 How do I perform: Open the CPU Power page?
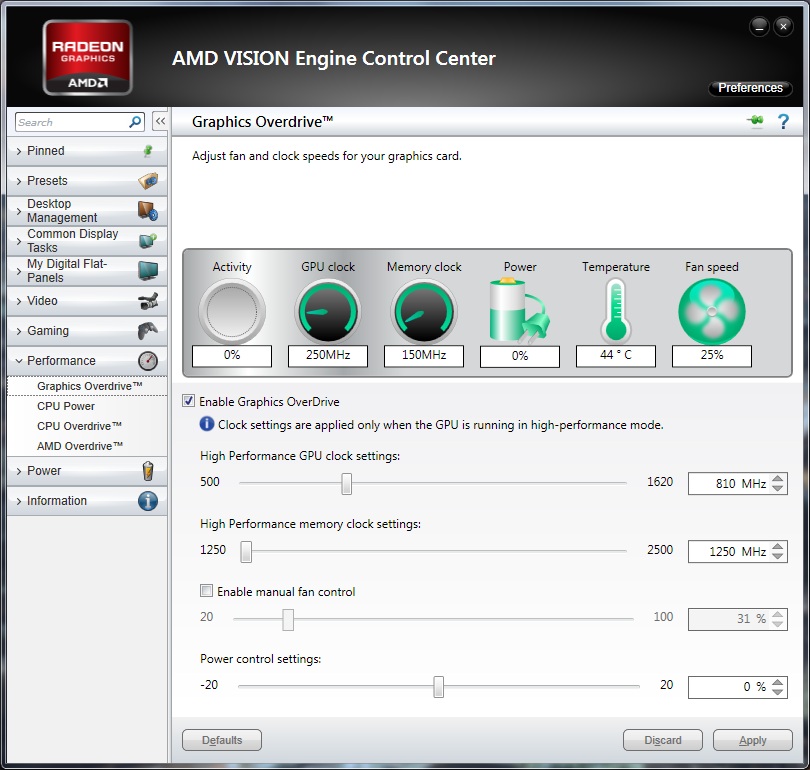click(66, 406)
